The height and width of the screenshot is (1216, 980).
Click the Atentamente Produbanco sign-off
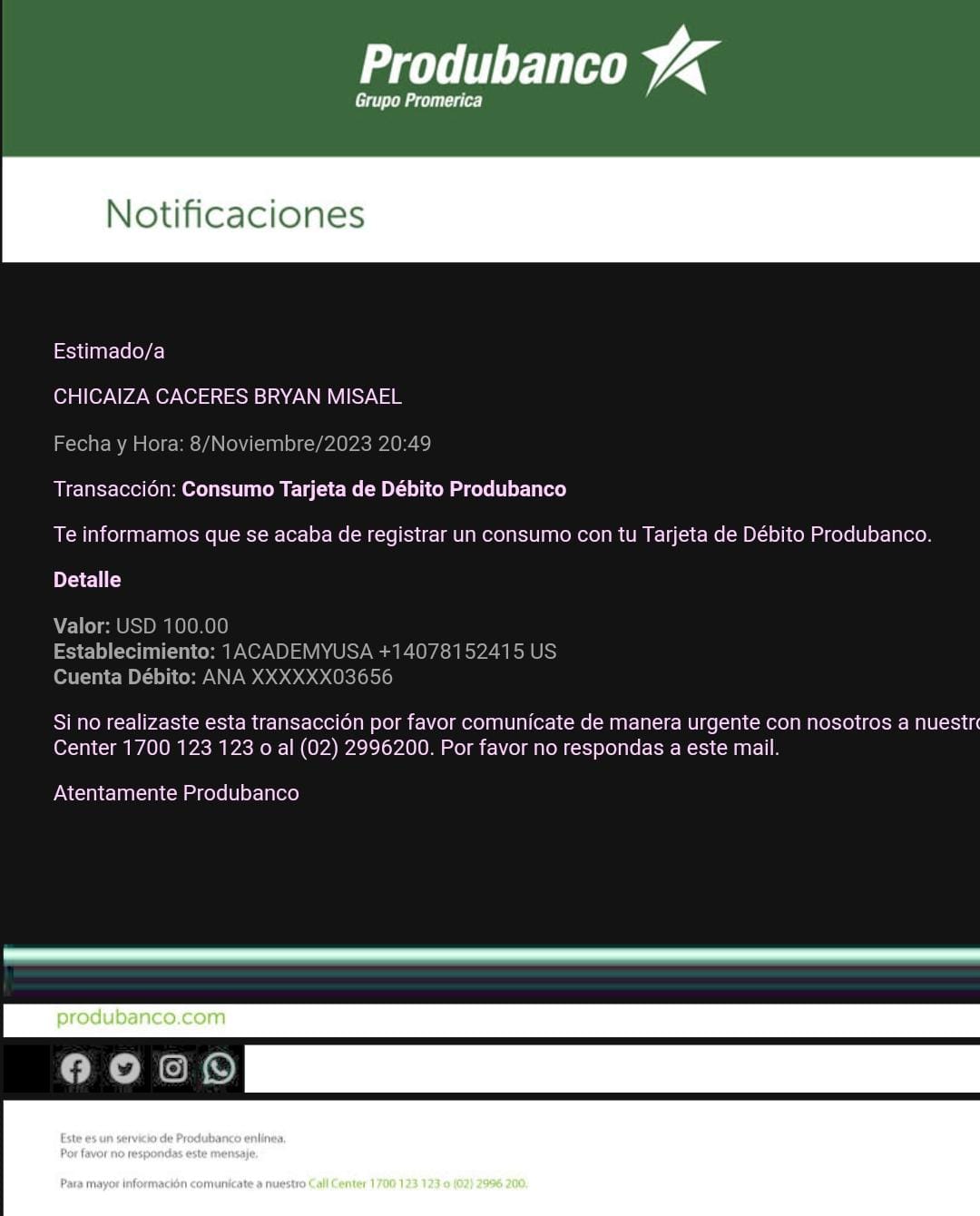[176, 793]
